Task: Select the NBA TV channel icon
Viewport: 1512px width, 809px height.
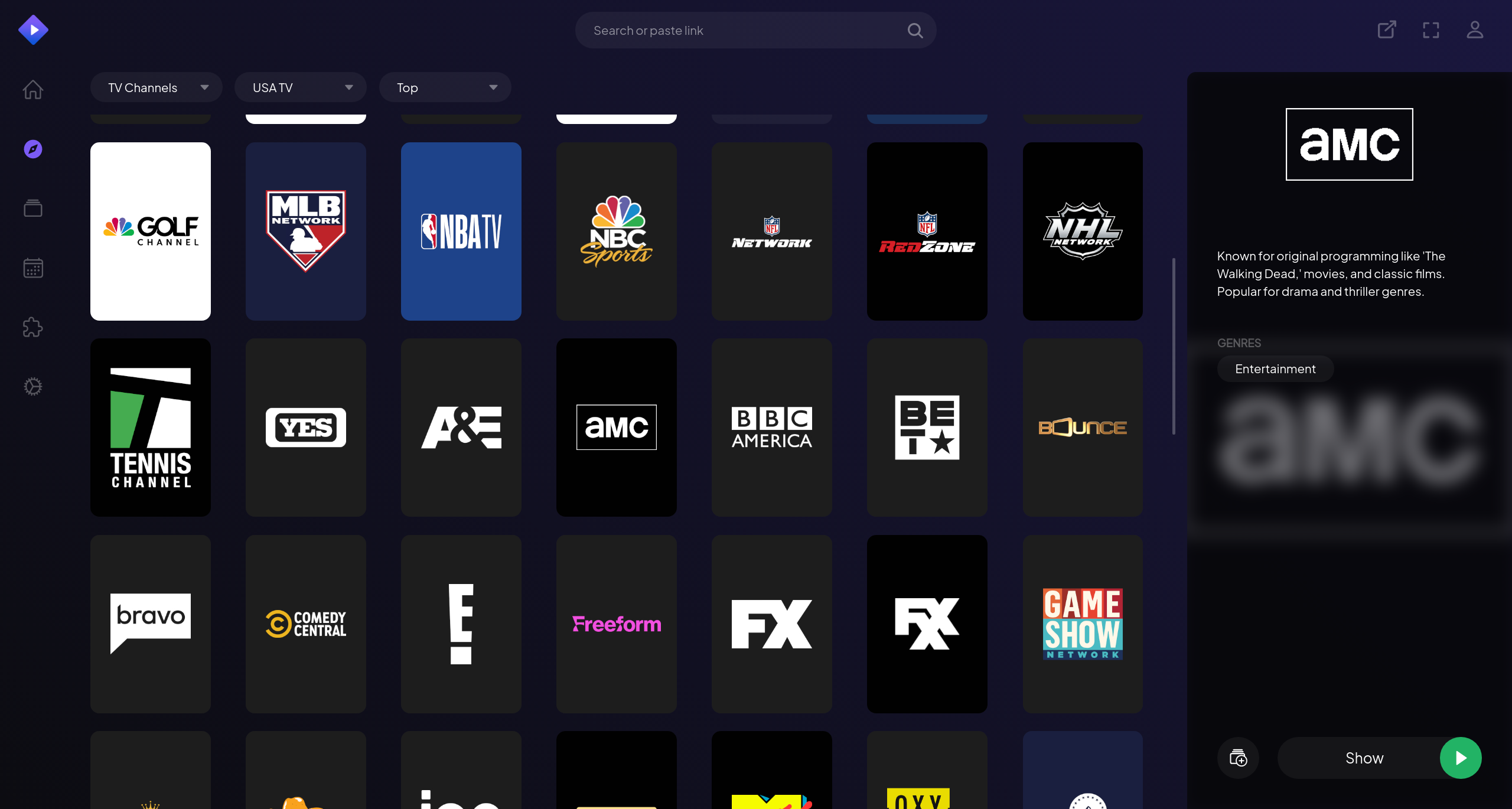Action: pos(461,231)
